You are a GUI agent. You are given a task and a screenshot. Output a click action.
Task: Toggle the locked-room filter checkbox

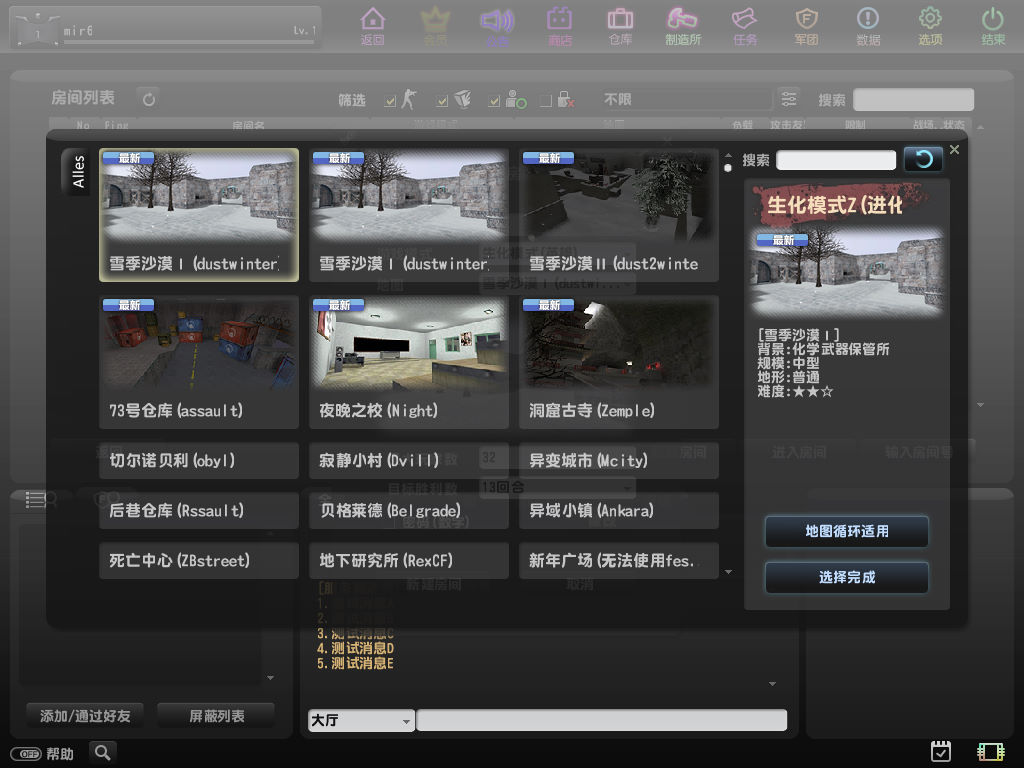coord(546,101)
